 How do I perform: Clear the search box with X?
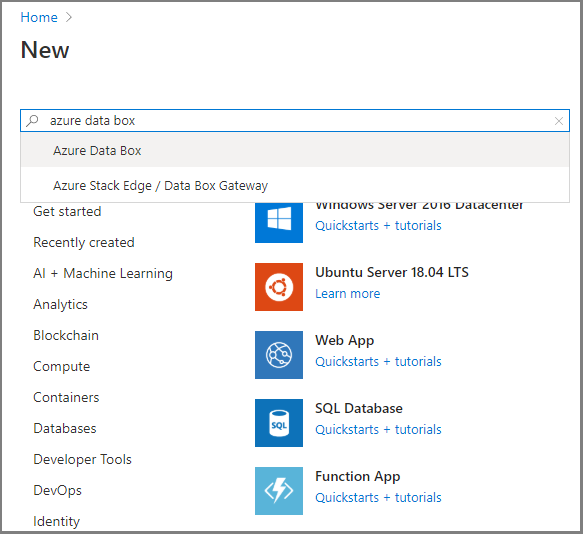pyautogui.click(x=558, y=121)
